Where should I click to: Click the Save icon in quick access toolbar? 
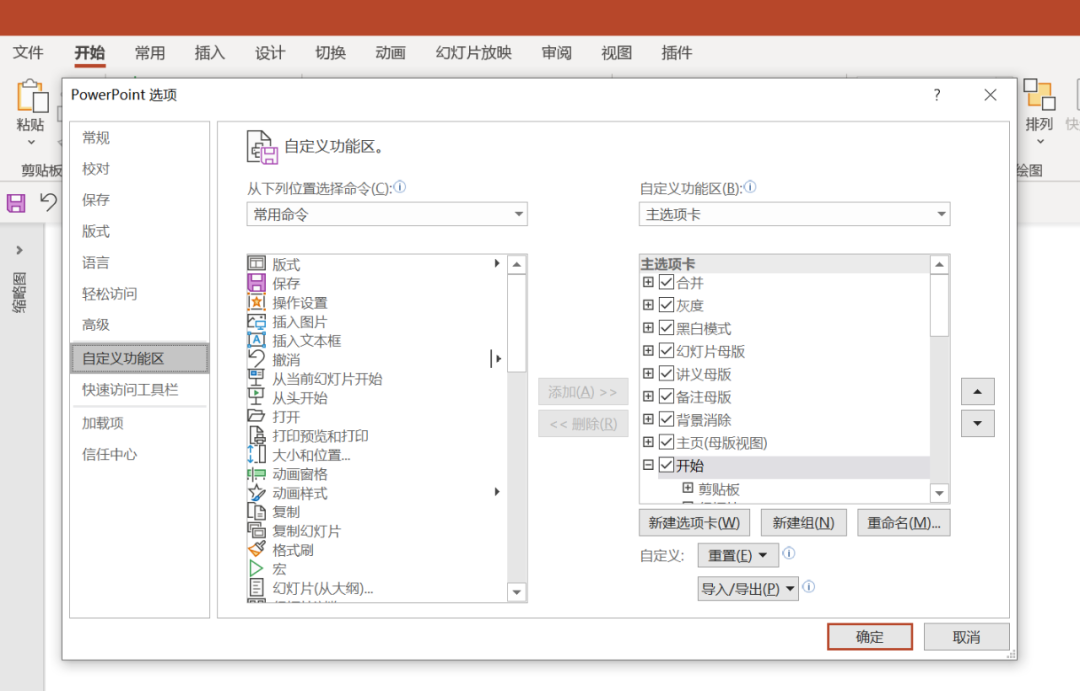click(16, 203)
